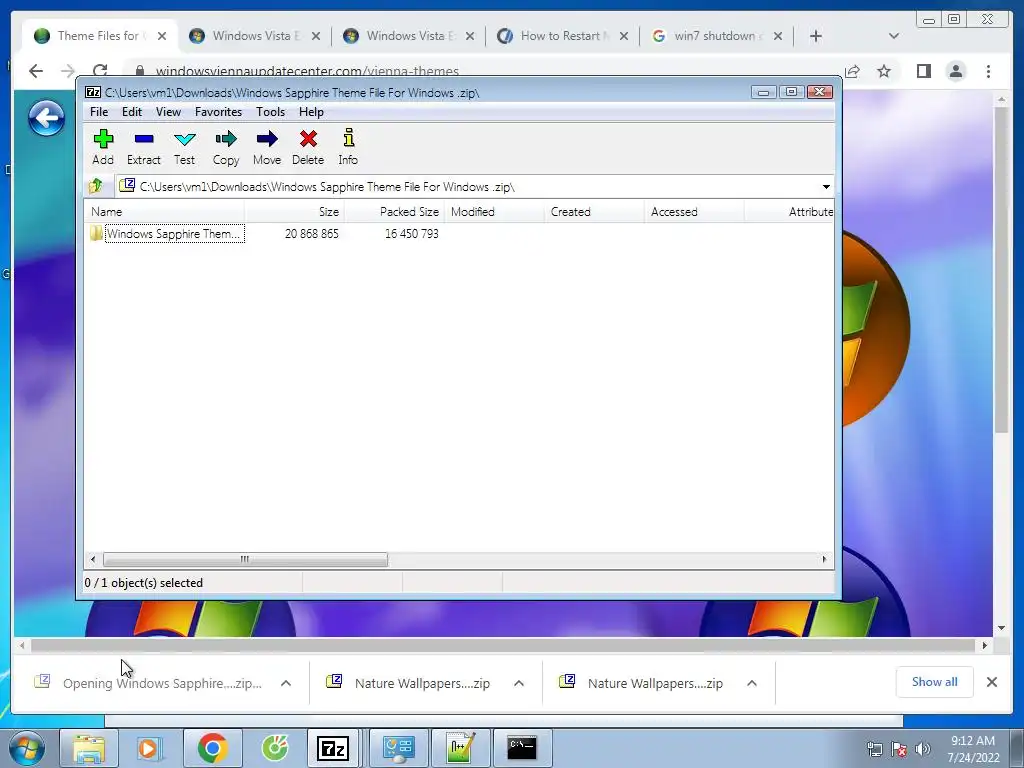Open the Command Prompt taskbar icon

tap(522, 748)
